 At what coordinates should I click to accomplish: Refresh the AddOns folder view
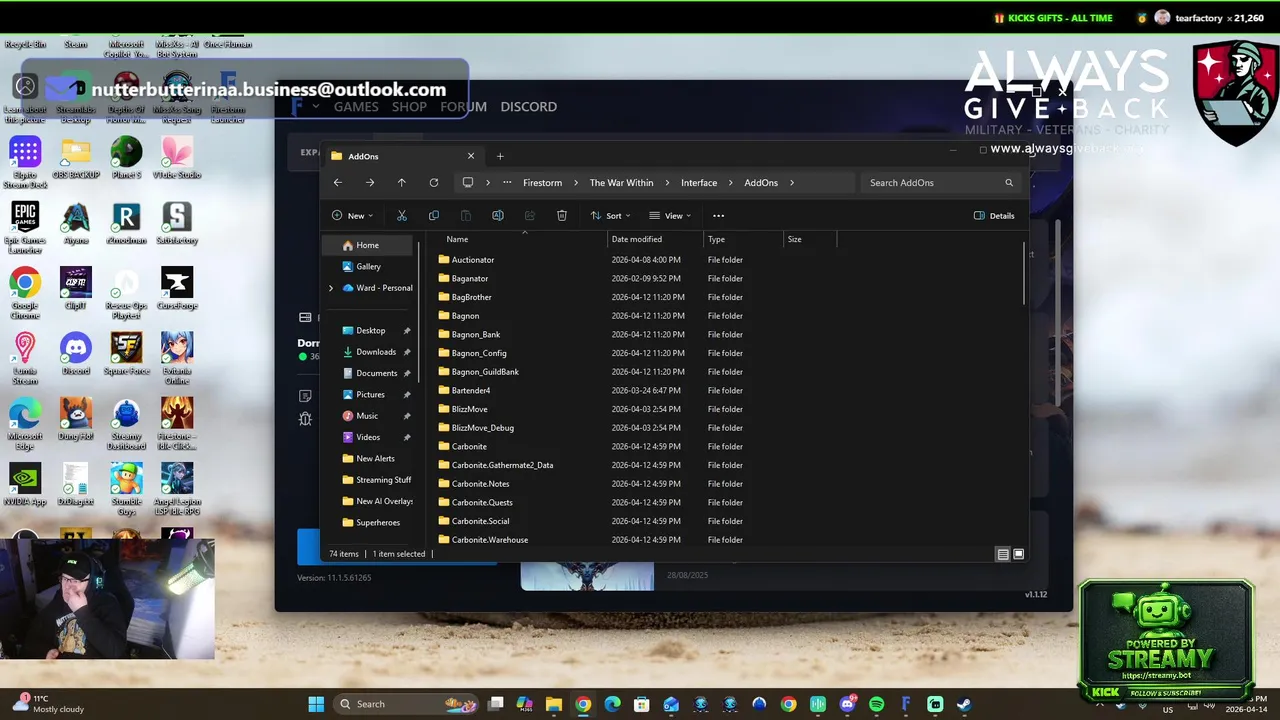(434, 183)
